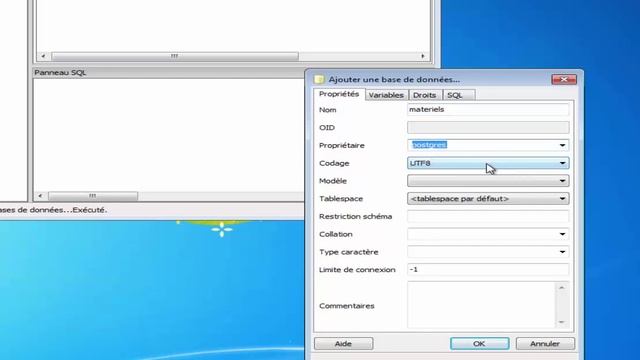This screenshot has height=360, width=640.
Task: Close the Ajouter une base de données dialog
Action: [564, 79]
